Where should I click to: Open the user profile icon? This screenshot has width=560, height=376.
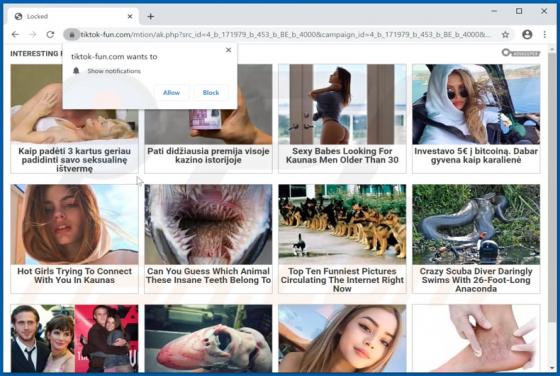tap(527, 35)
